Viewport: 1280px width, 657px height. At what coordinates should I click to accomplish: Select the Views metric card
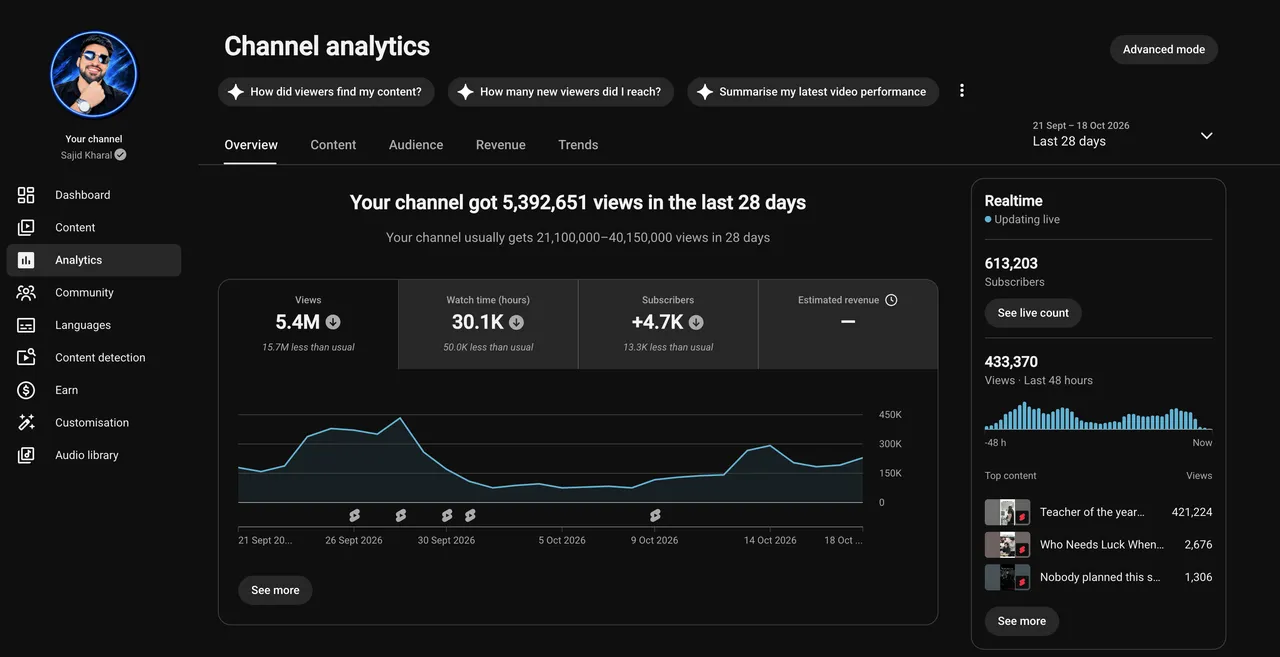308,324
